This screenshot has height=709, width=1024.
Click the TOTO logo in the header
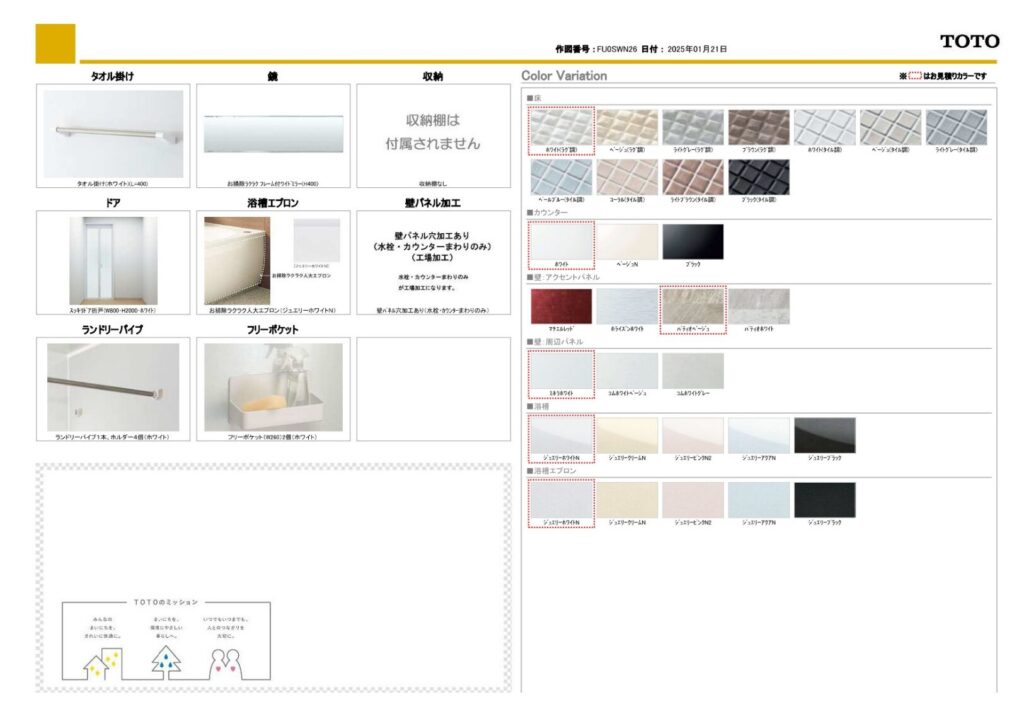pos(969,41)
